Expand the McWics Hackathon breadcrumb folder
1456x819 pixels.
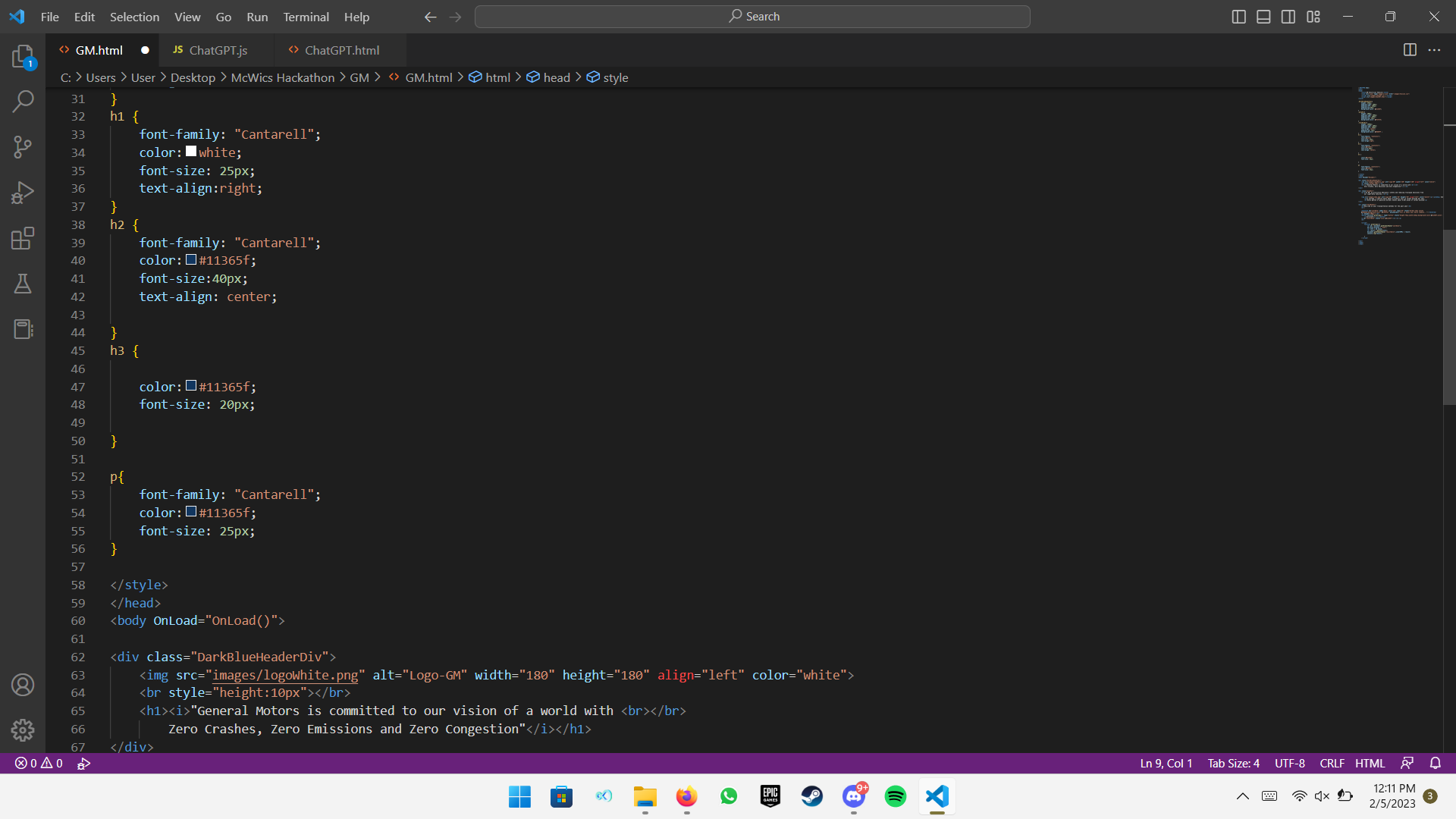(282, 77)
